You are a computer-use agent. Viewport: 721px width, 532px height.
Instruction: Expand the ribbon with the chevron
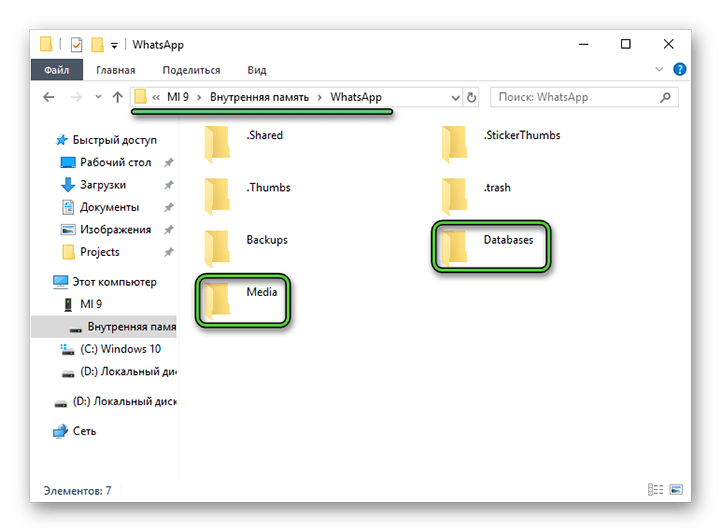click(x=659, y=69)
